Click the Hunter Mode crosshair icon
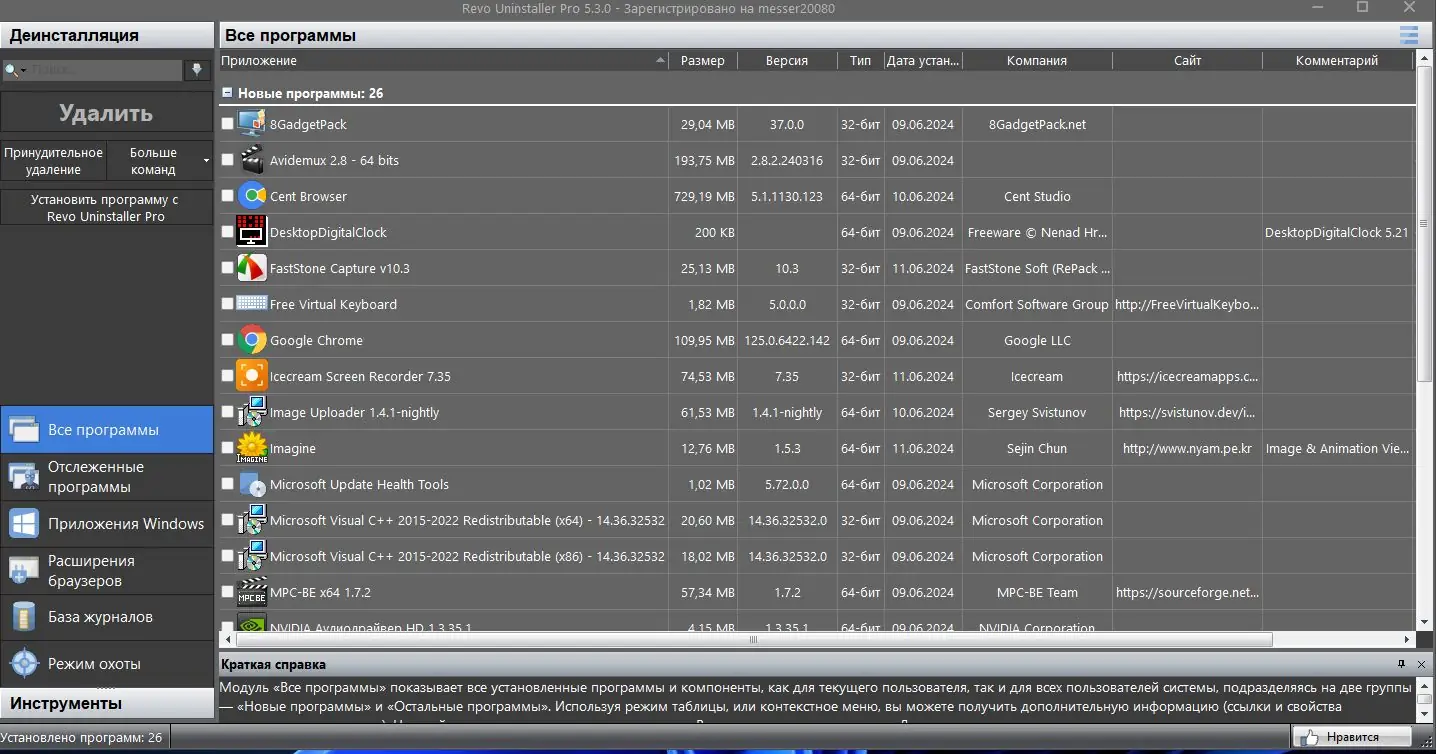 coord(23,663)
